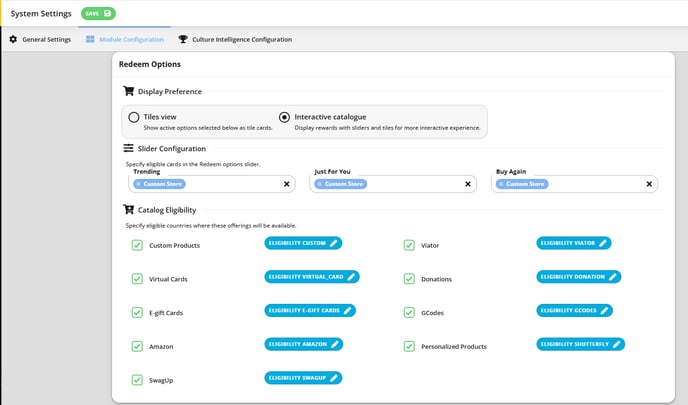
Task: Click Eligibility Viator button
Action: click(x=573, y=243)
